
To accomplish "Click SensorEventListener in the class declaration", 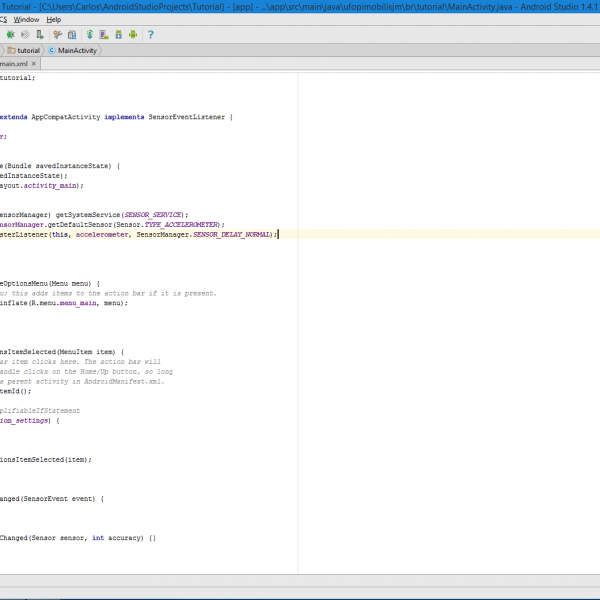I will [187, 117].
